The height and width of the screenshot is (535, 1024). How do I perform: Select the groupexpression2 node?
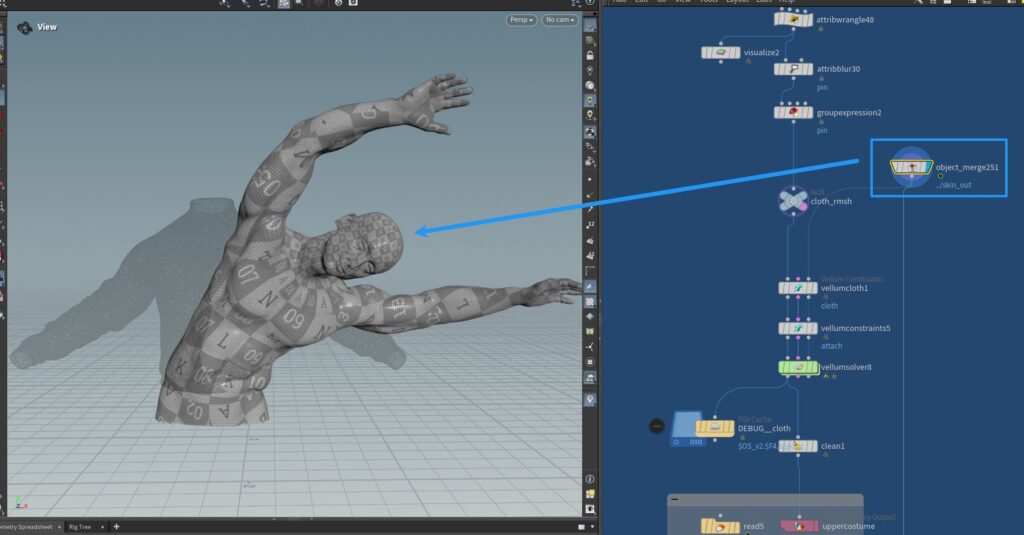pyautogui.click(x=793, y=112)
